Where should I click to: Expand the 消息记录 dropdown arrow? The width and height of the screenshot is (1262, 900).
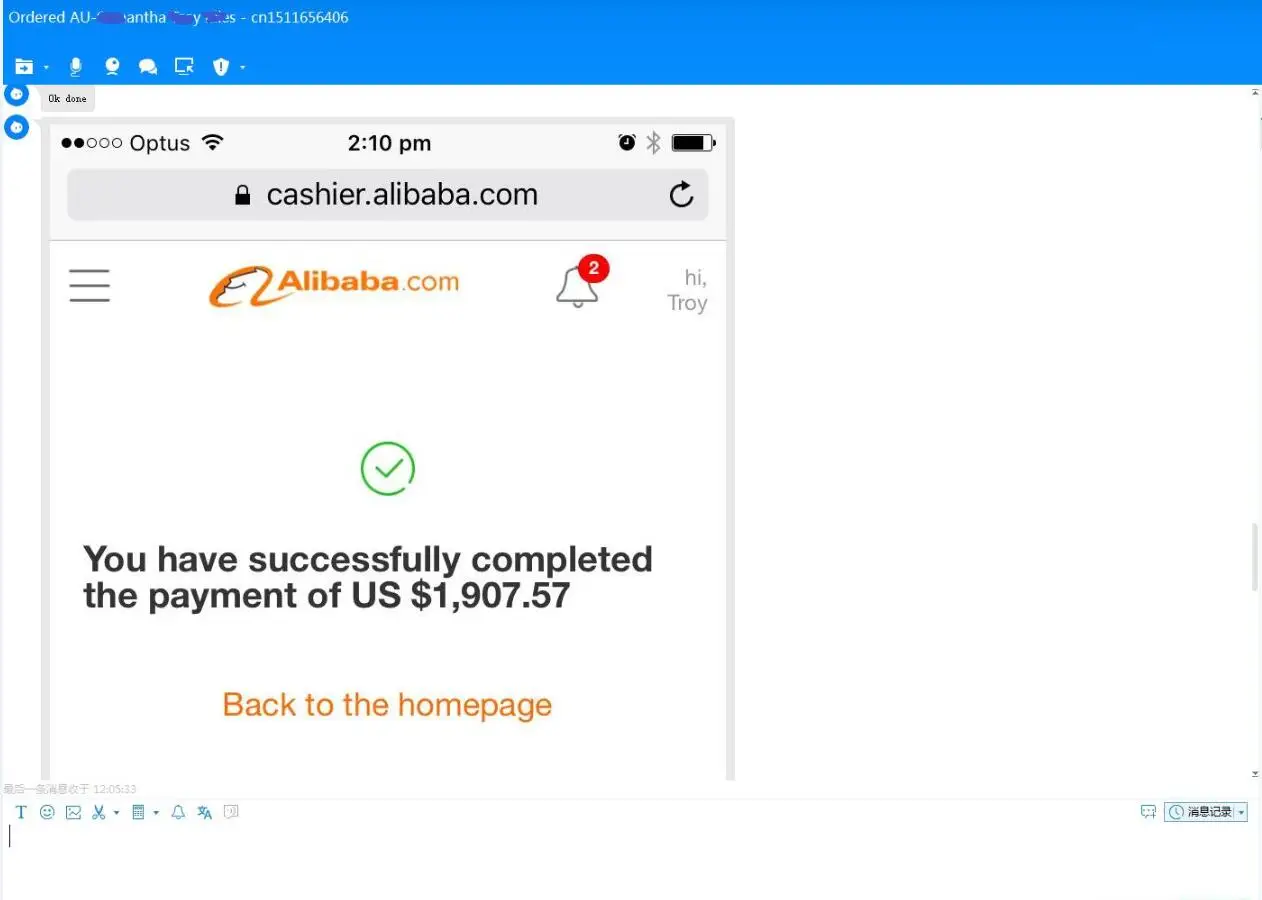coord(1242,812)
